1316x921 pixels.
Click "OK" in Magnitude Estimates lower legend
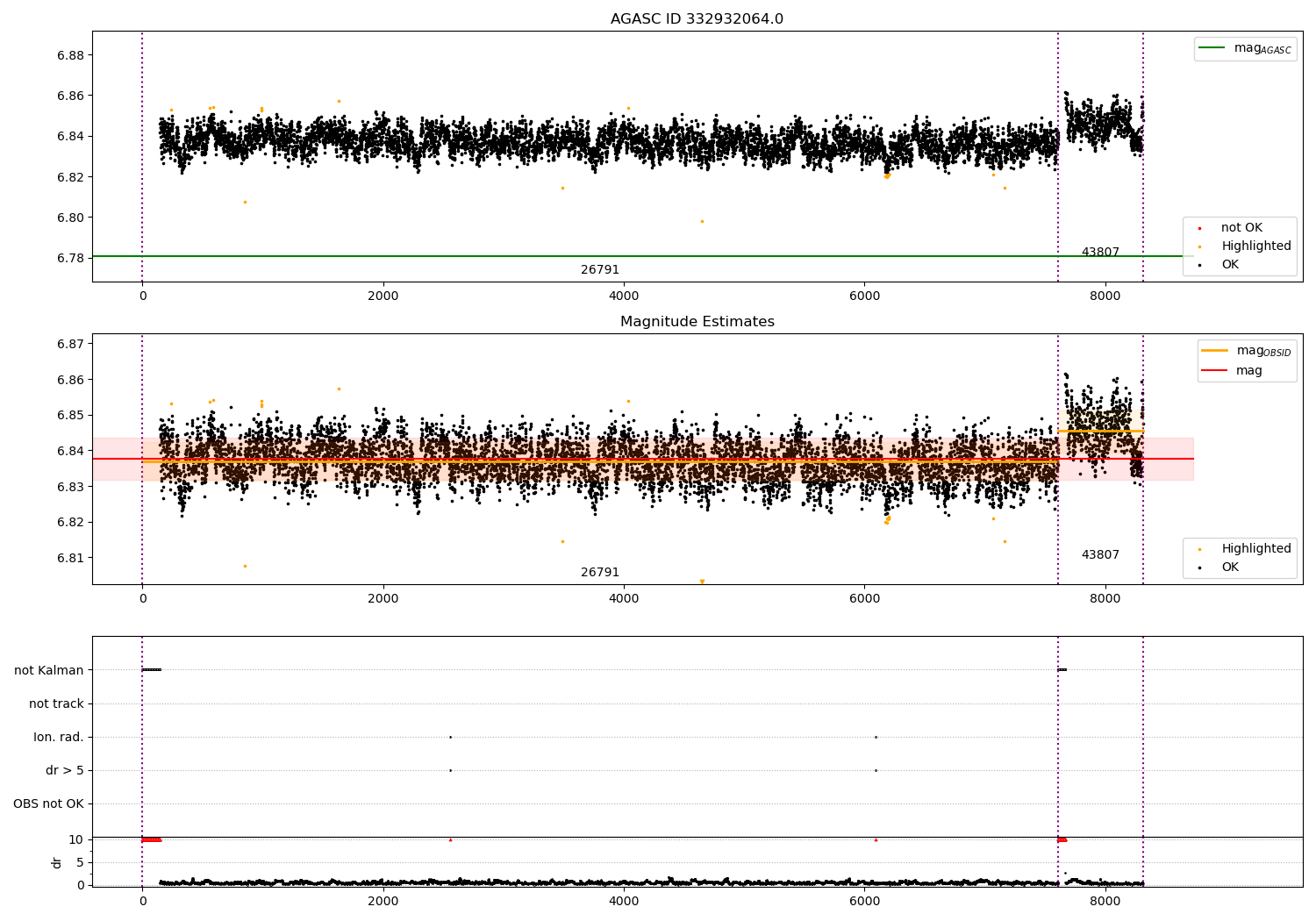1230,568
